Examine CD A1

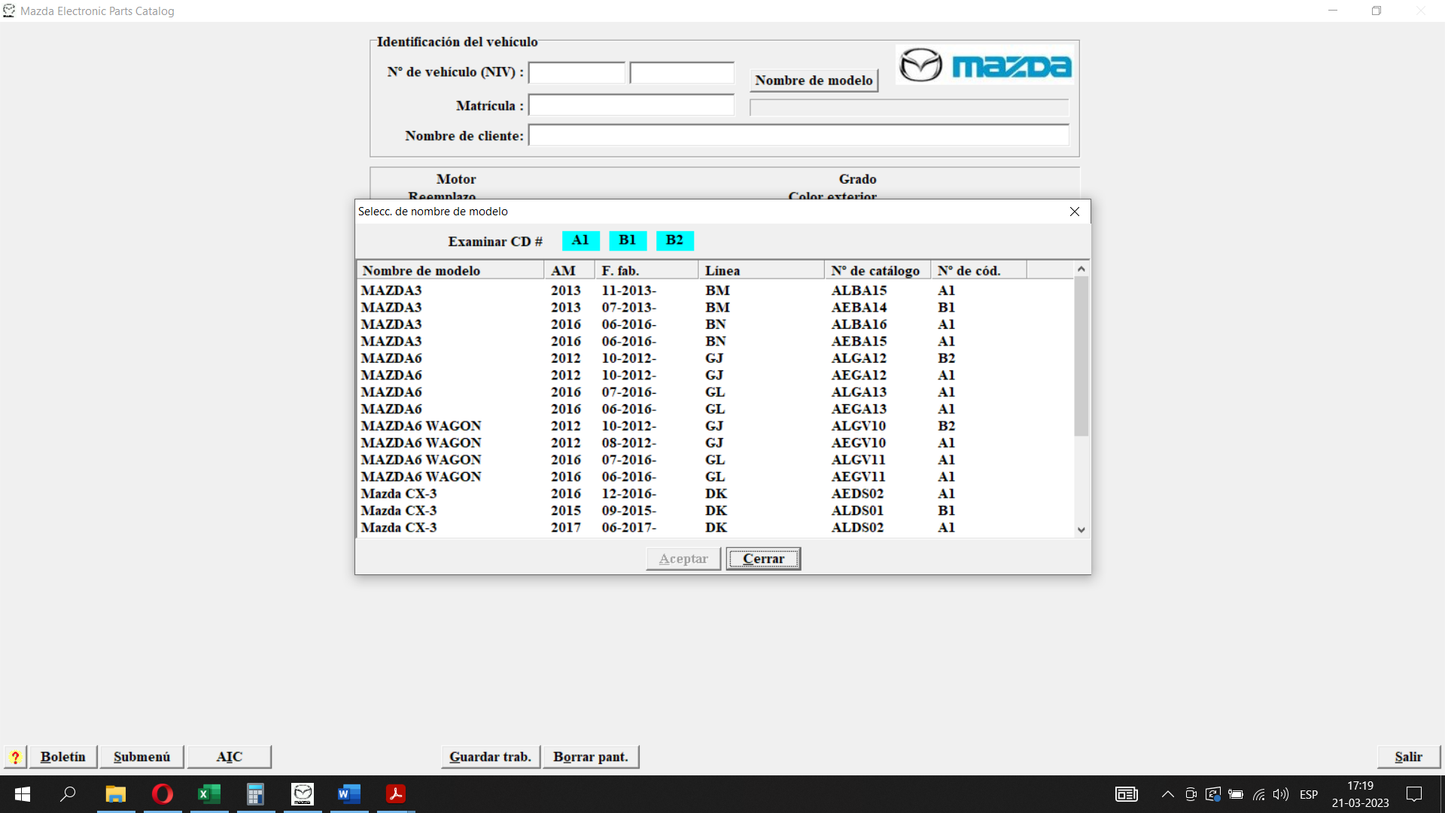coord(580,240)
